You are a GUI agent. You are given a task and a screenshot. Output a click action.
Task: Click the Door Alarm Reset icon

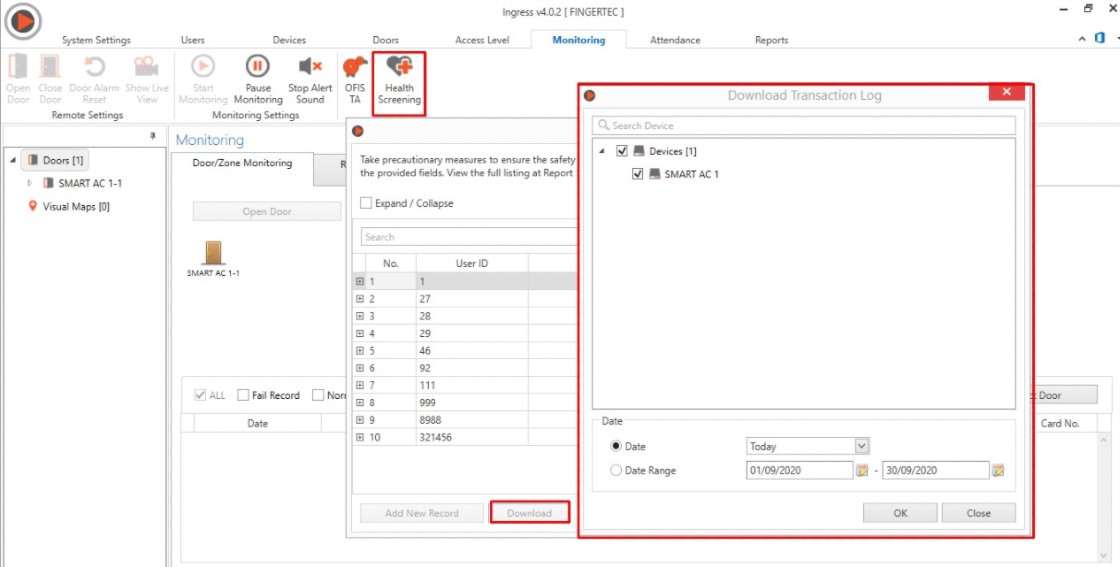click(x=94, y=66)
